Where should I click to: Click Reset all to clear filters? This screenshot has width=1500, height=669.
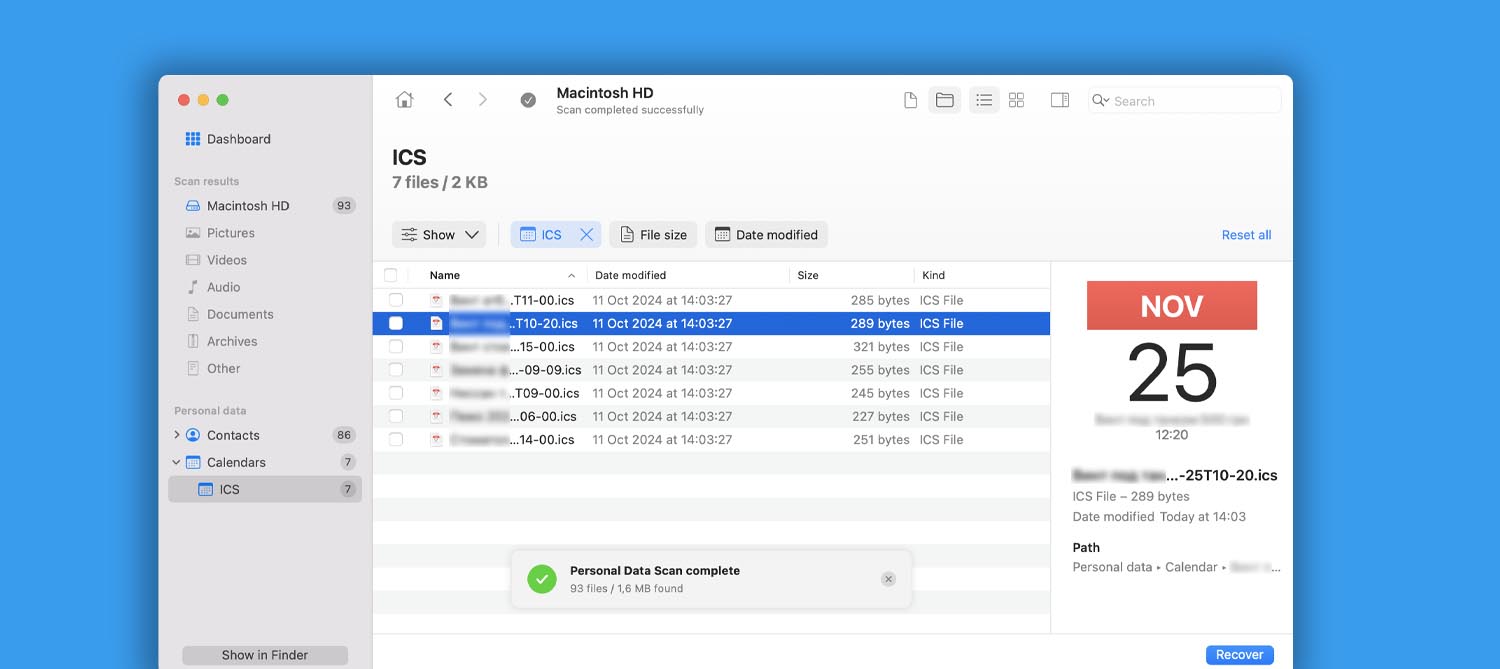pyautogui.click(x=1245, y=234)
